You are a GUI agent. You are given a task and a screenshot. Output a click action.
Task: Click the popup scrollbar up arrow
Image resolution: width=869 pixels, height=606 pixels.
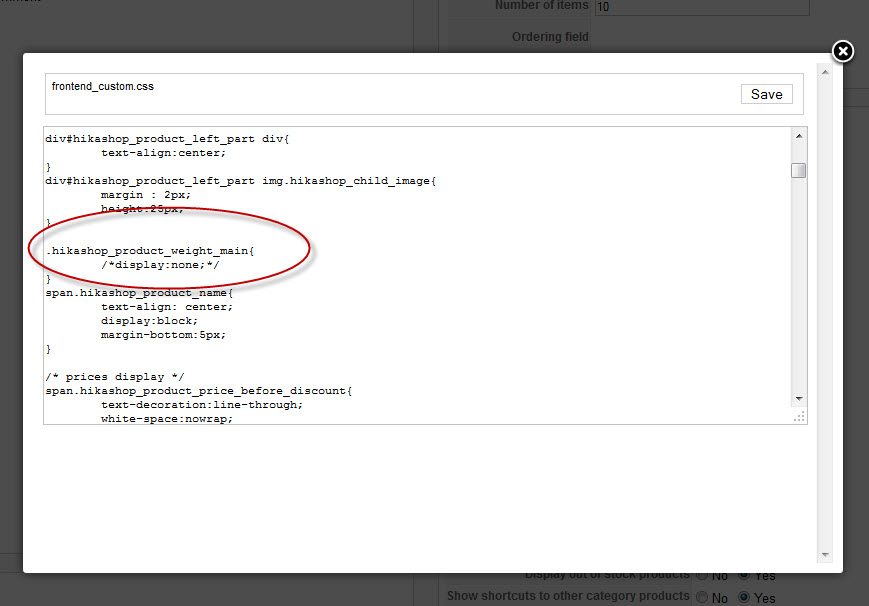click(x=825, y=73)
